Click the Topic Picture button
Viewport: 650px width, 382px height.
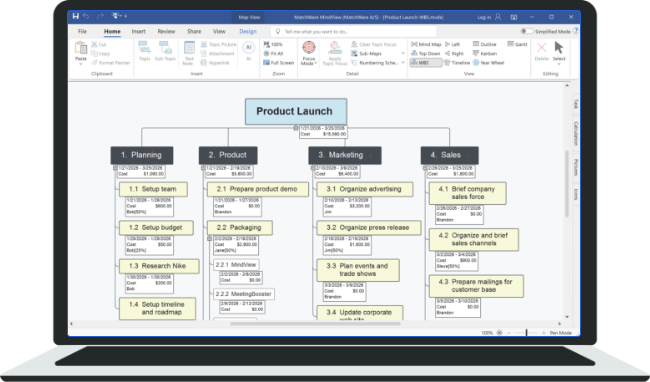click(x=218, y=44)
